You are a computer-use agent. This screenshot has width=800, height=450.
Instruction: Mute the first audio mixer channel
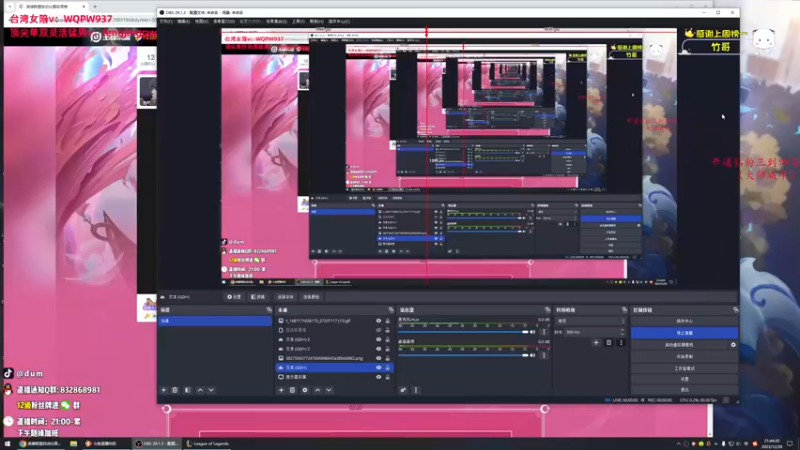533,332
